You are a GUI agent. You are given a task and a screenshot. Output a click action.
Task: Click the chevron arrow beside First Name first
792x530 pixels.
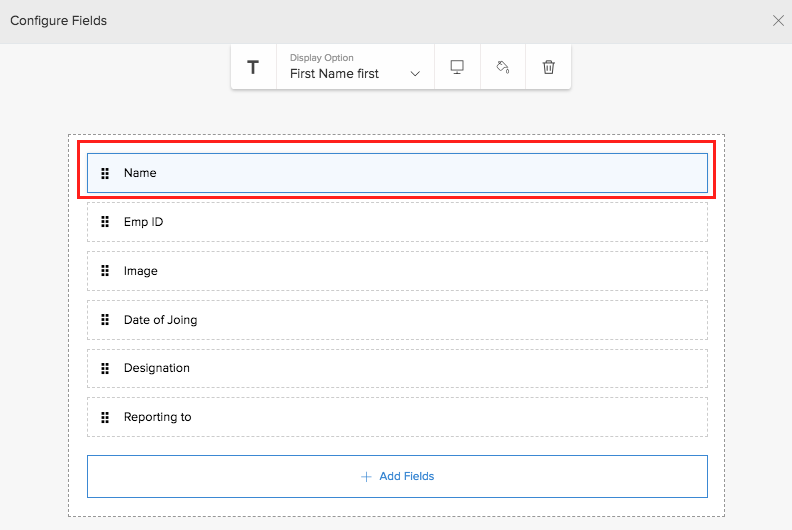415,74
